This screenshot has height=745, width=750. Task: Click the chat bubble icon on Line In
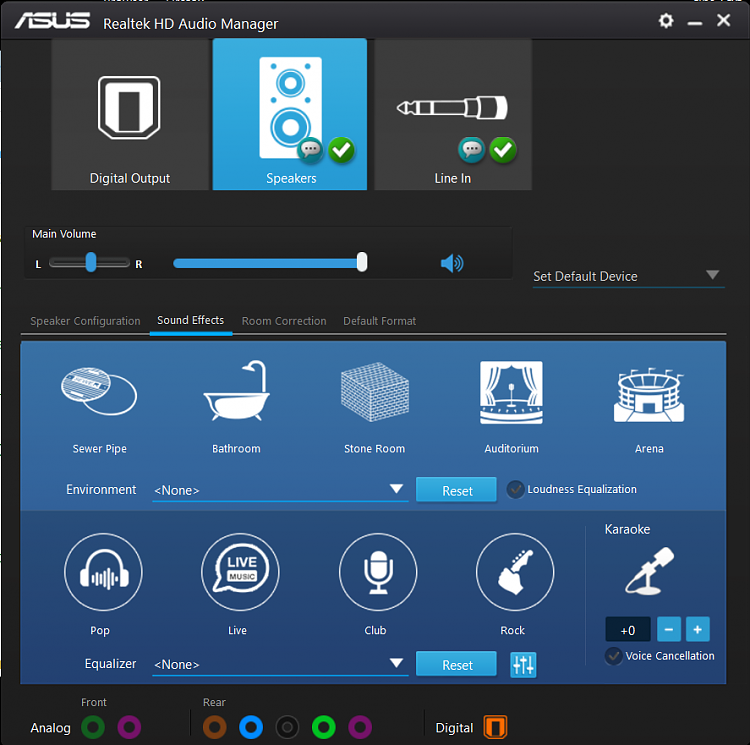coord(472,150)
